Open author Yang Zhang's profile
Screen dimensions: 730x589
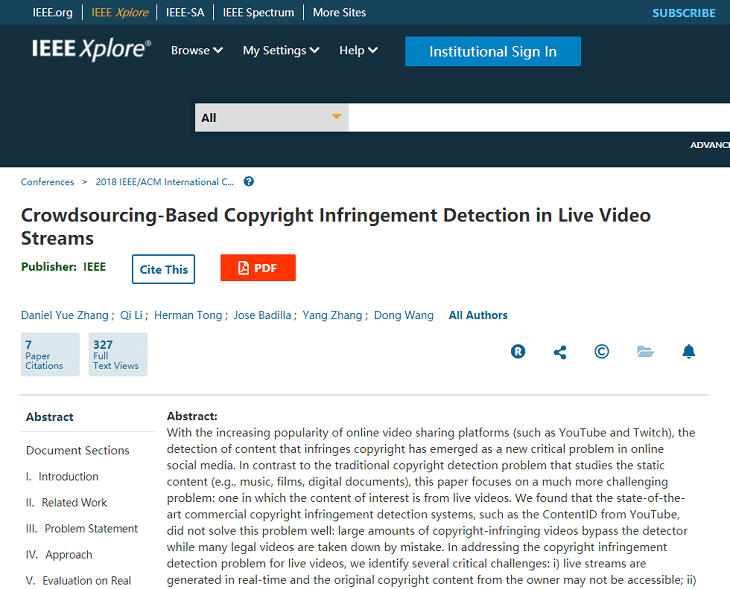[332, 315]
